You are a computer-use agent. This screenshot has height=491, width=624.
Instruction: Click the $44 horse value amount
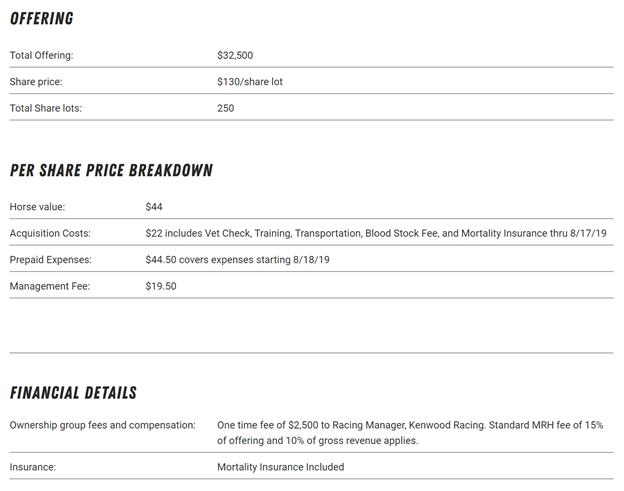coord(154,207)
